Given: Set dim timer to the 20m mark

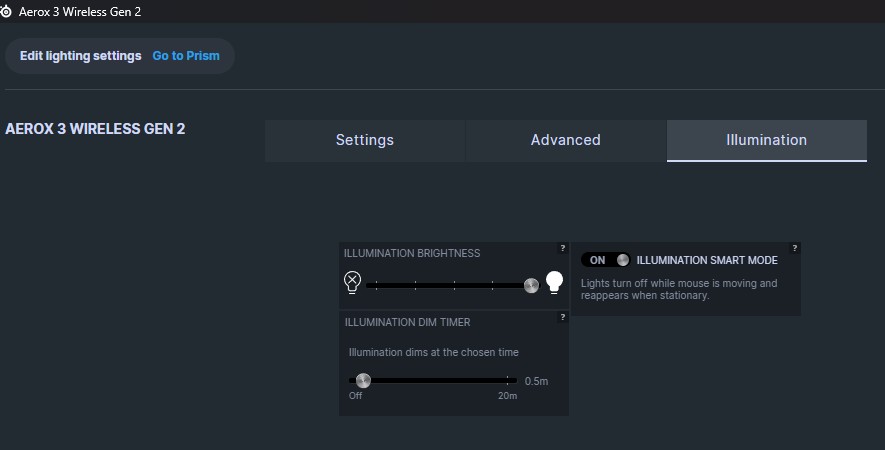Looking at the screenshot, I should [x=509, y=380].
